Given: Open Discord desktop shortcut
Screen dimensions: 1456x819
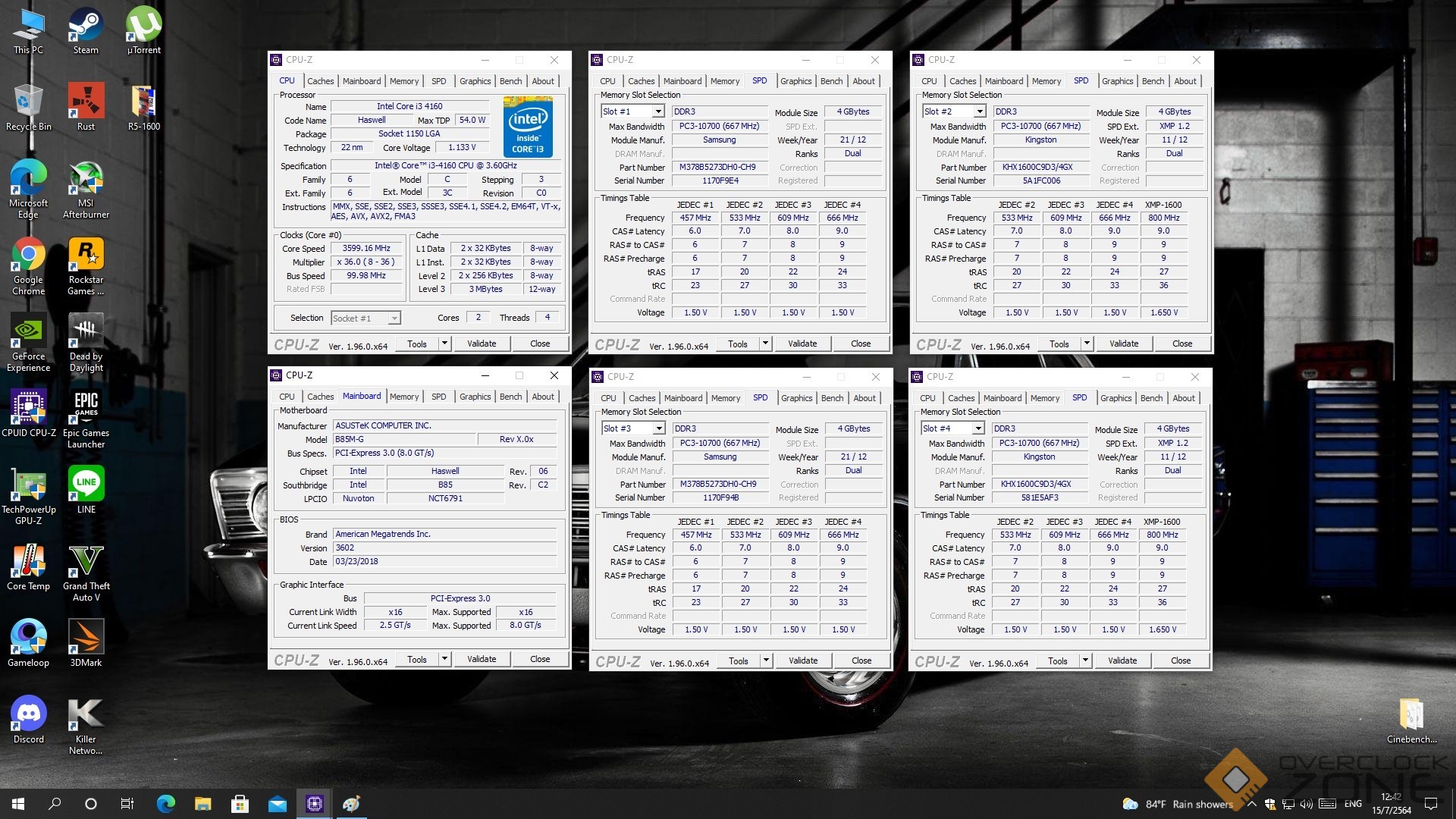Looking at the screenshot, I should 28,720.
